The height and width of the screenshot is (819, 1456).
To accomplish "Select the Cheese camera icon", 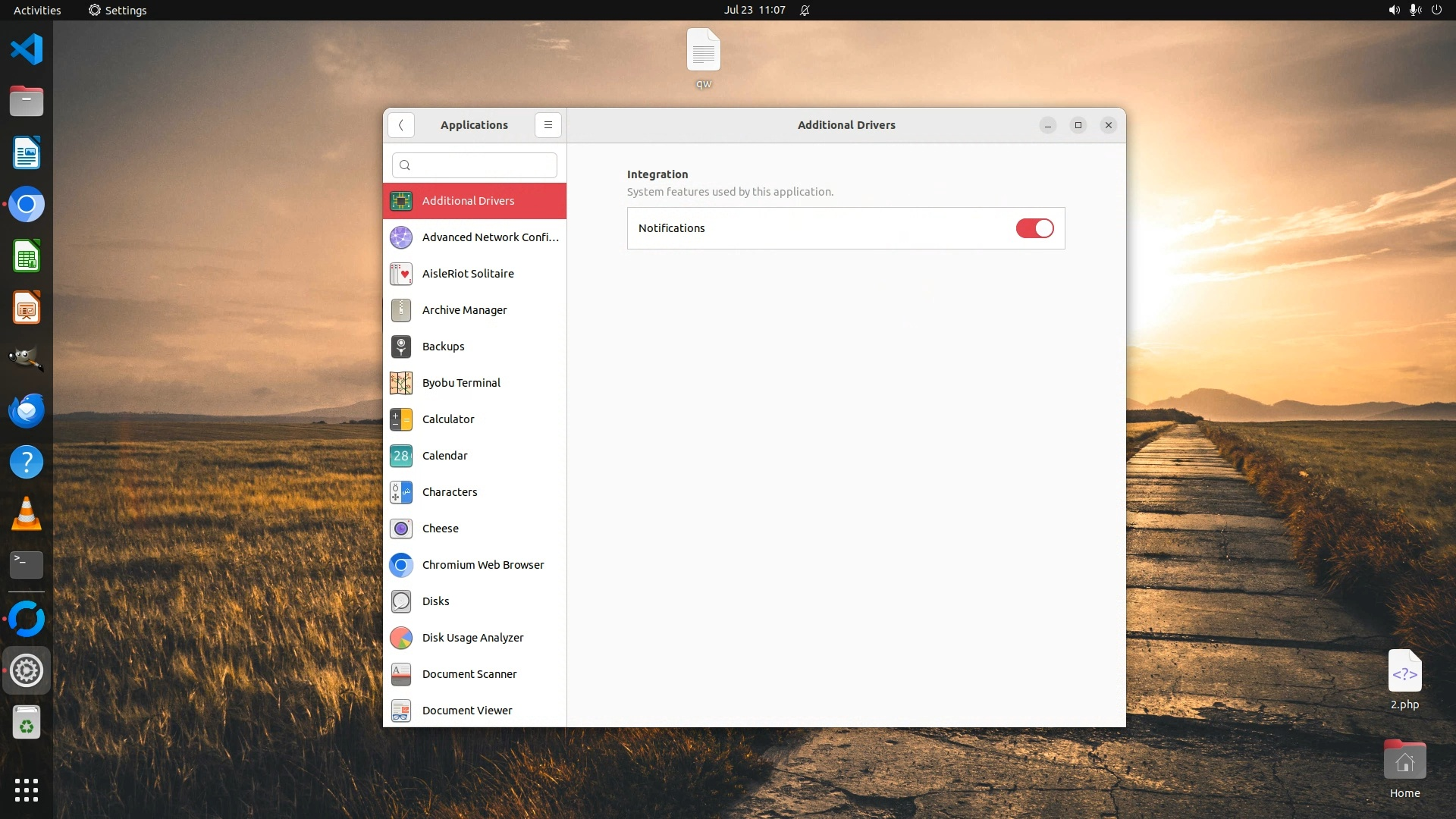I will pos(400,529).
